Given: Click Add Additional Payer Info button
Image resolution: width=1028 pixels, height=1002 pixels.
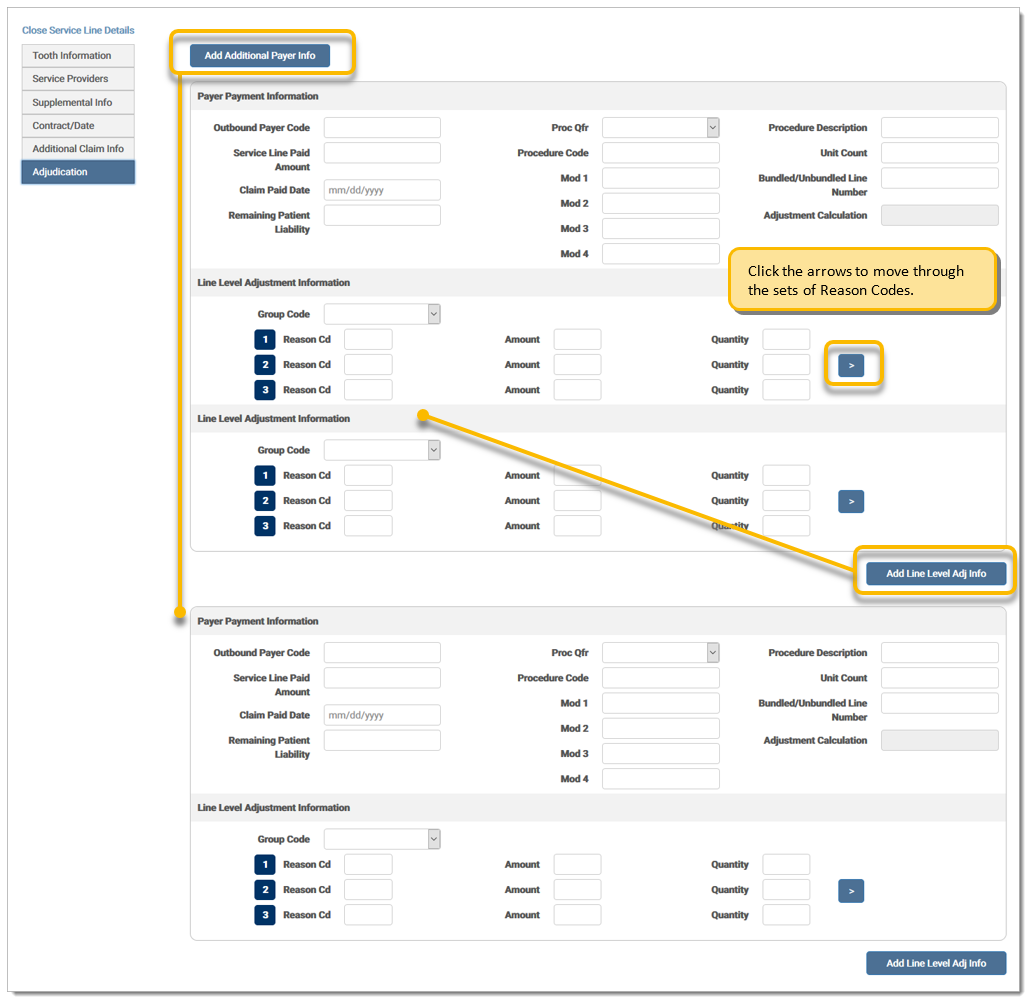Looking at the screenshot, I should coord(260,56).
